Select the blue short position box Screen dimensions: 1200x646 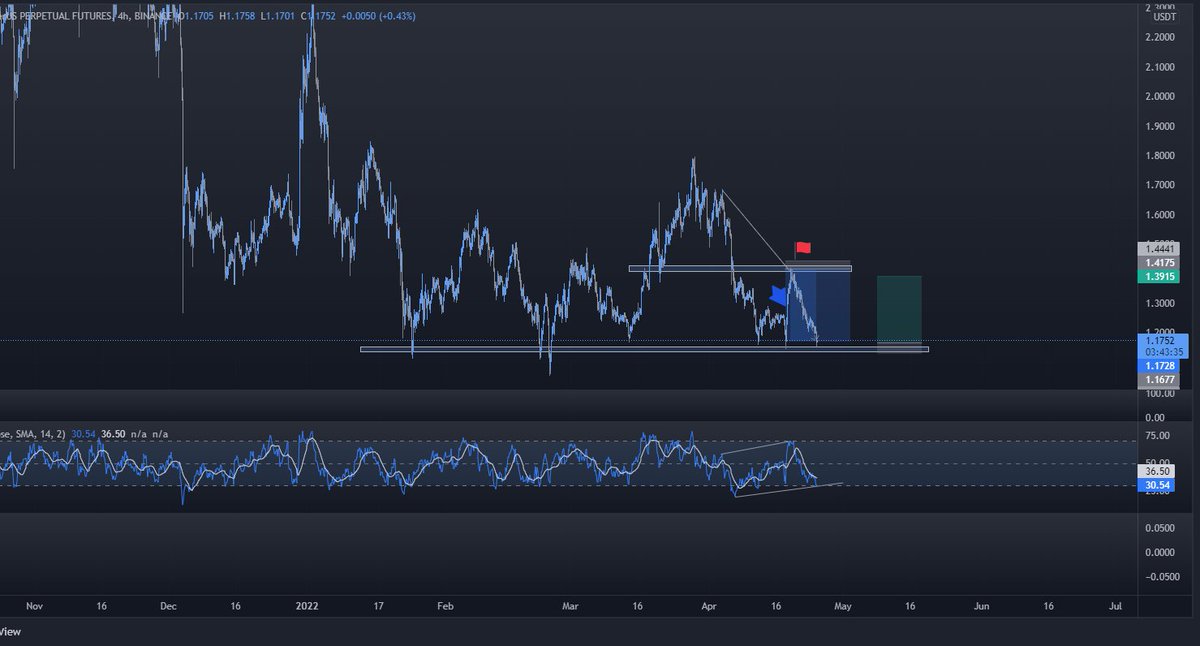coord(819,304)
